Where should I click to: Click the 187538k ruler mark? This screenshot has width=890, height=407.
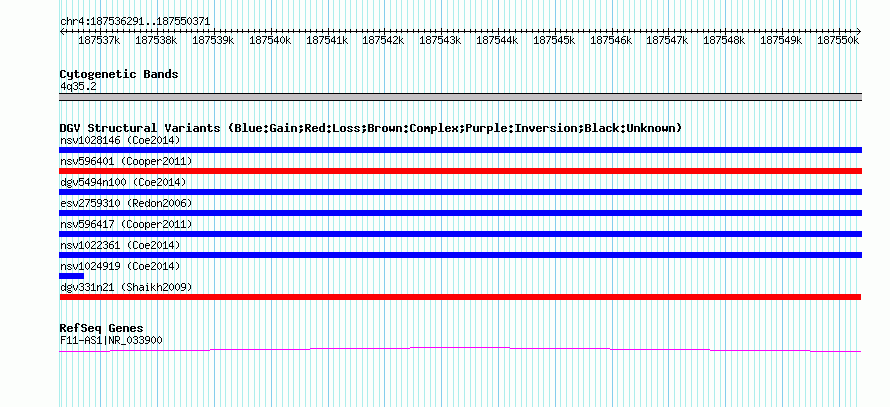(x=156, y=40)
